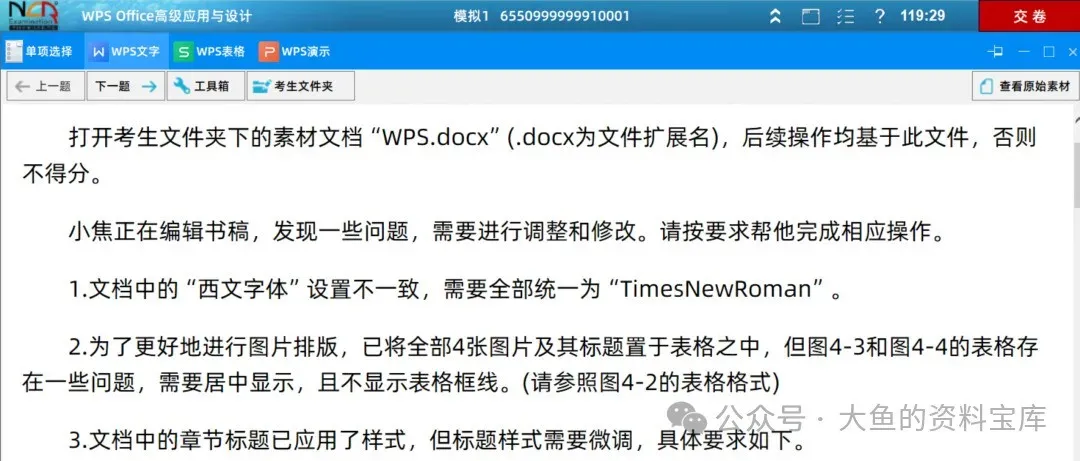Switch to the WPS文字 tab

[126, 51]
